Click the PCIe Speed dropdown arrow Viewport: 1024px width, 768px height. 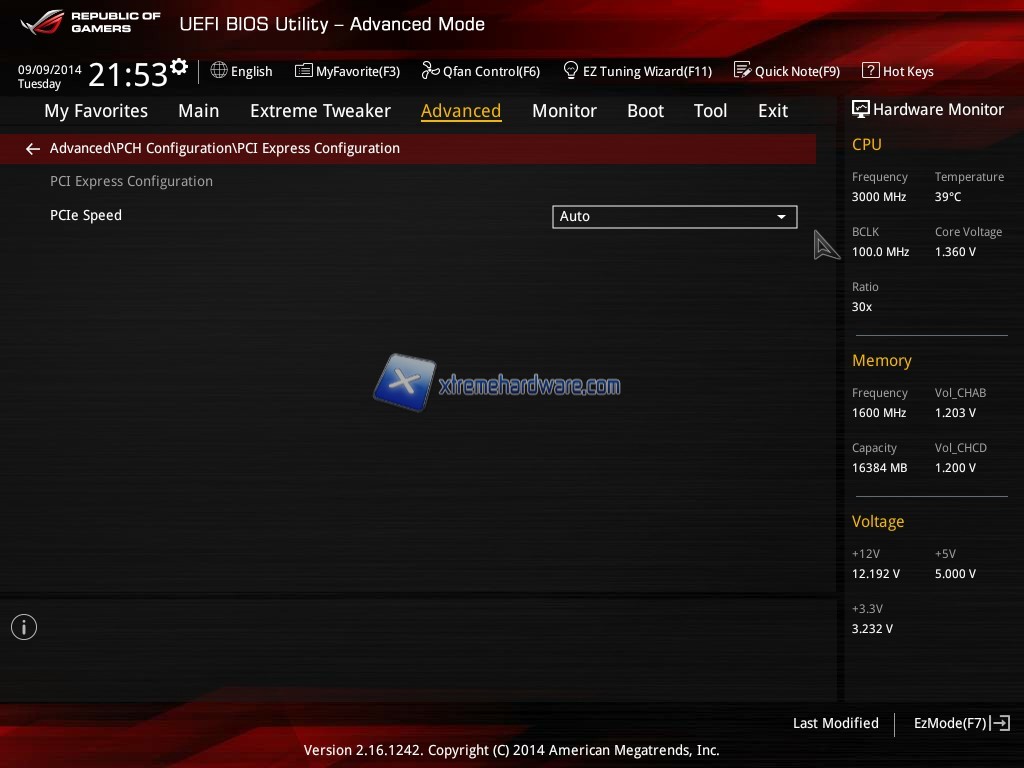tap(782, 217)
